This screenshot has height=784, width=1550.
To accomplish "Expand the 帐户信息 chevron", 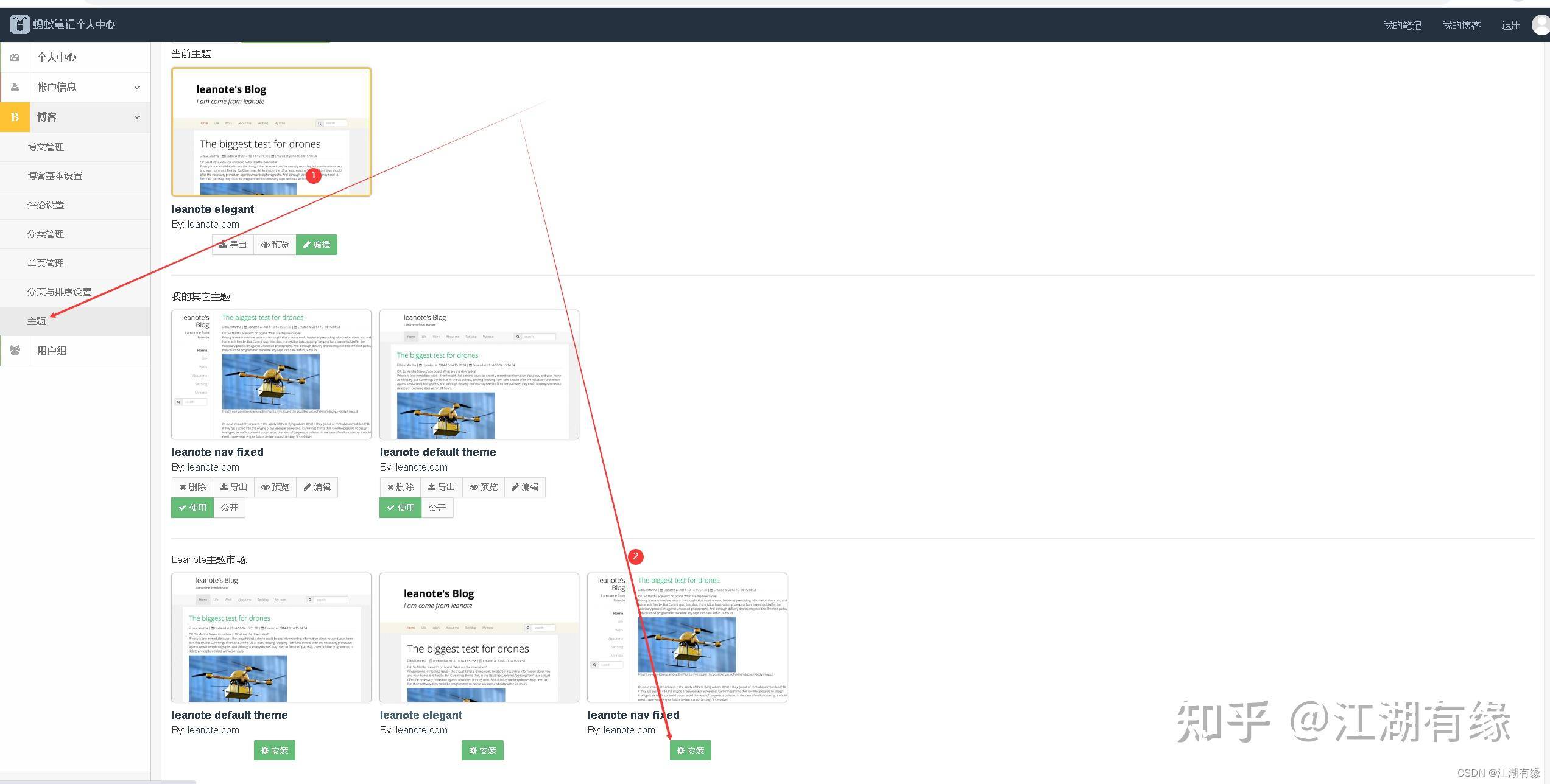I will (137, 87).
